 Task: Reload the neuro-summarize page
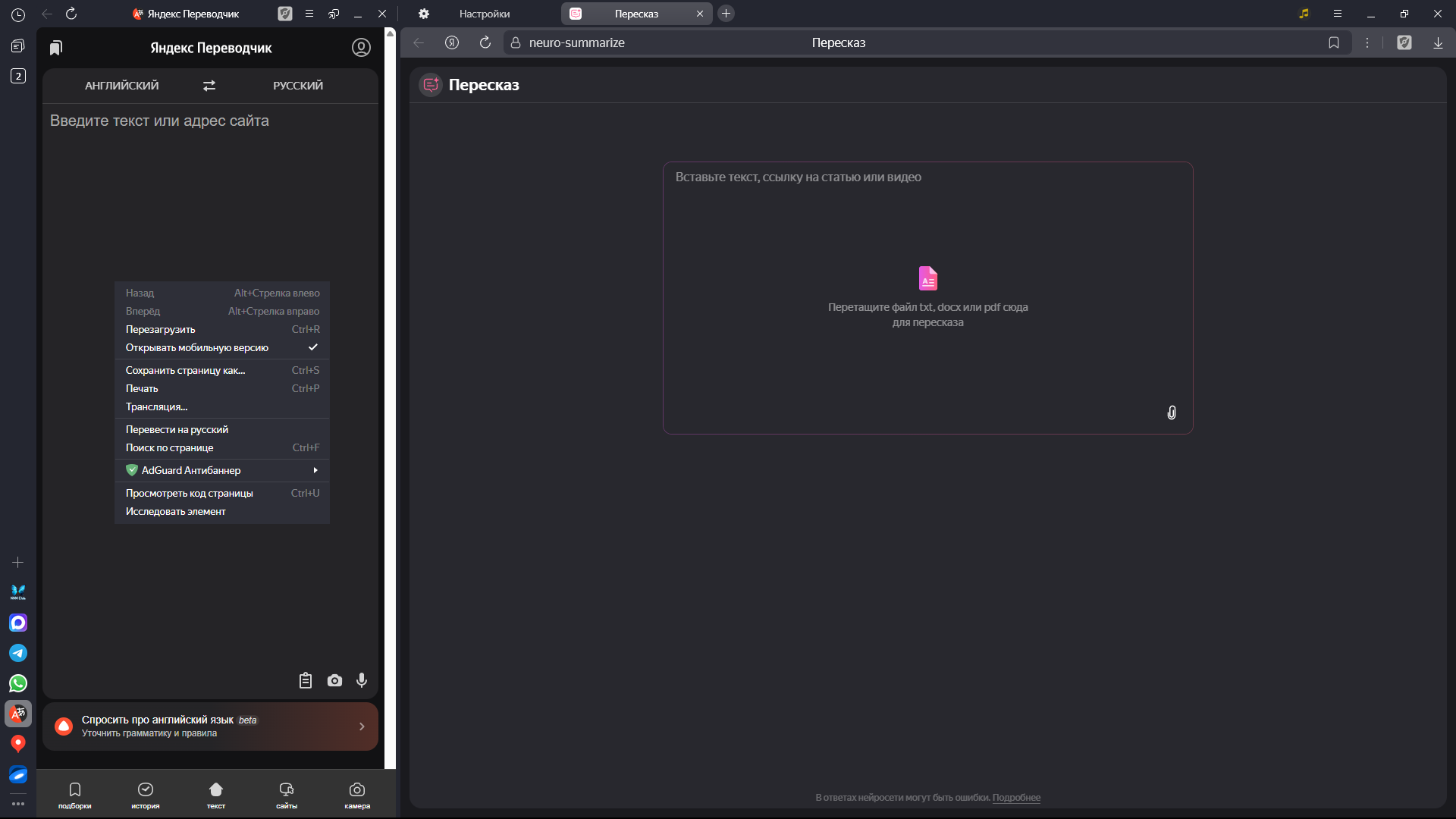[x=485, y=42]
